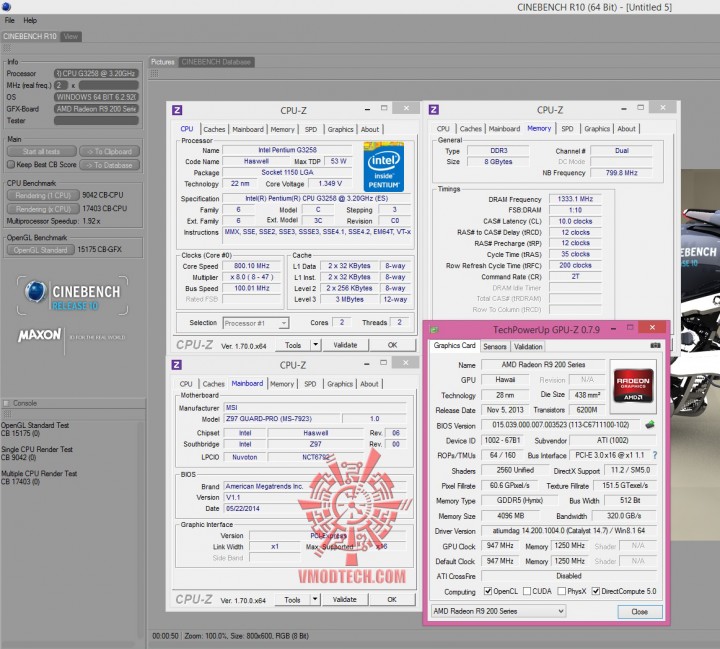The width and height of the screenshot is (720, 649).
Task: Switch to SPD tab in CPU-Z Memory window
Action: (x=567, y=129)
